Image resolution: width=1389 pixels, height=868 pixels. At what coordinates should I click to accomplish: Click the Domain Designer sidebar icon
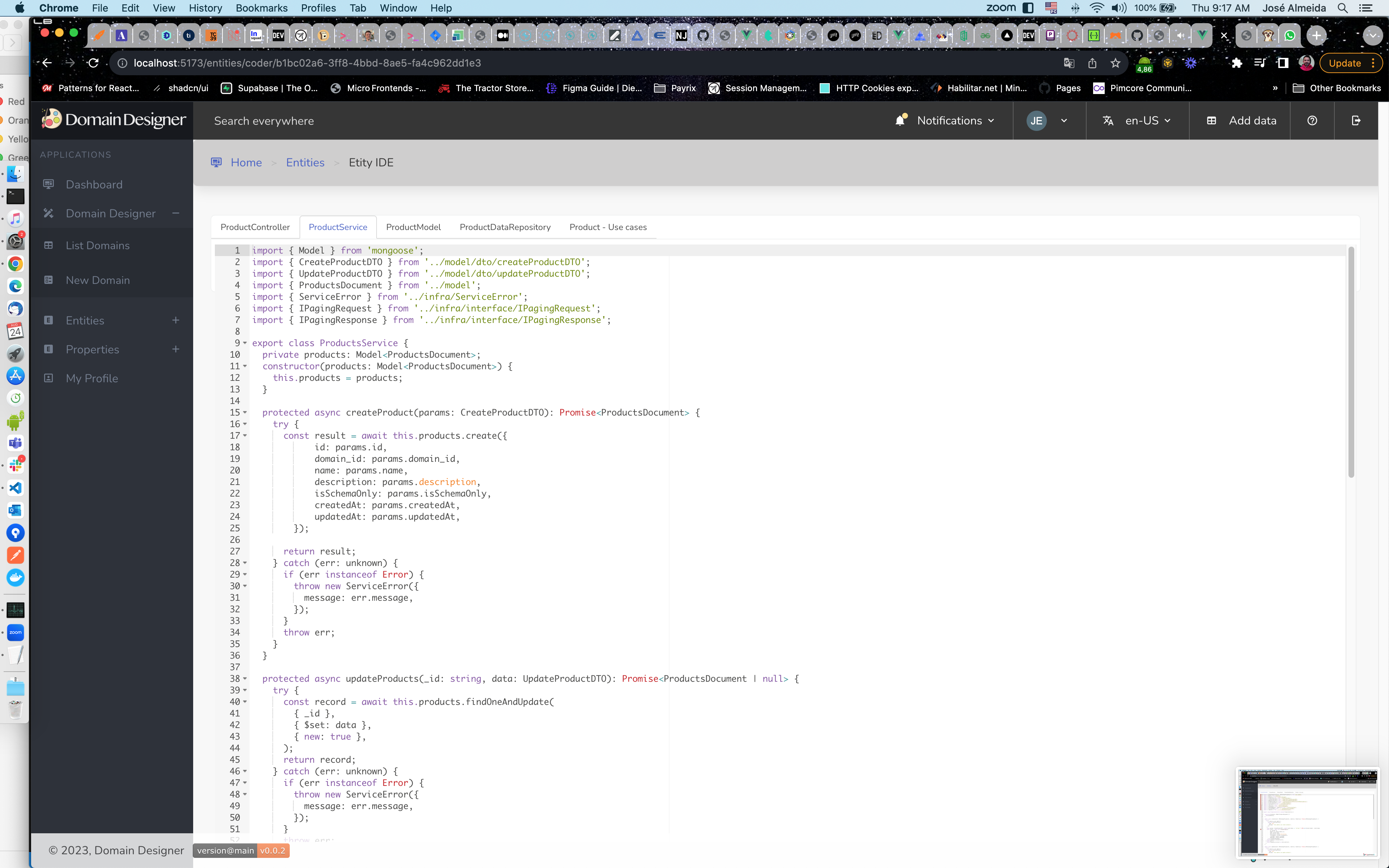click(x=48, y=213)
